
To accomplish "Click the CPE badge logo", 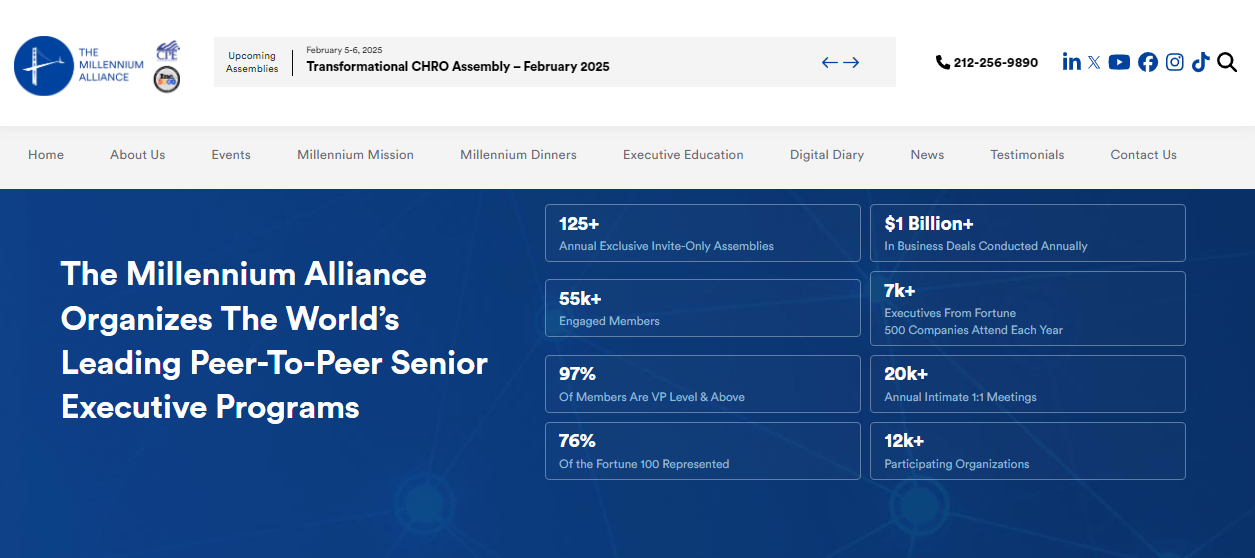I will (167, 51).
